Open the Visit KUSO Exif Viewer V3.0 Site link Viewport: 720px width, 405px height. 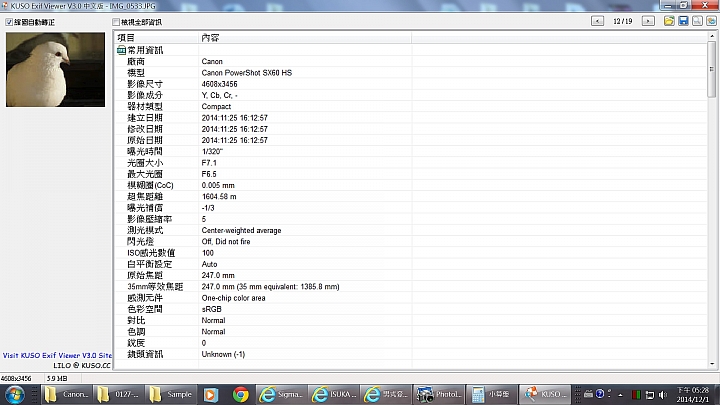pyautogui.click(x=57, y=355)
